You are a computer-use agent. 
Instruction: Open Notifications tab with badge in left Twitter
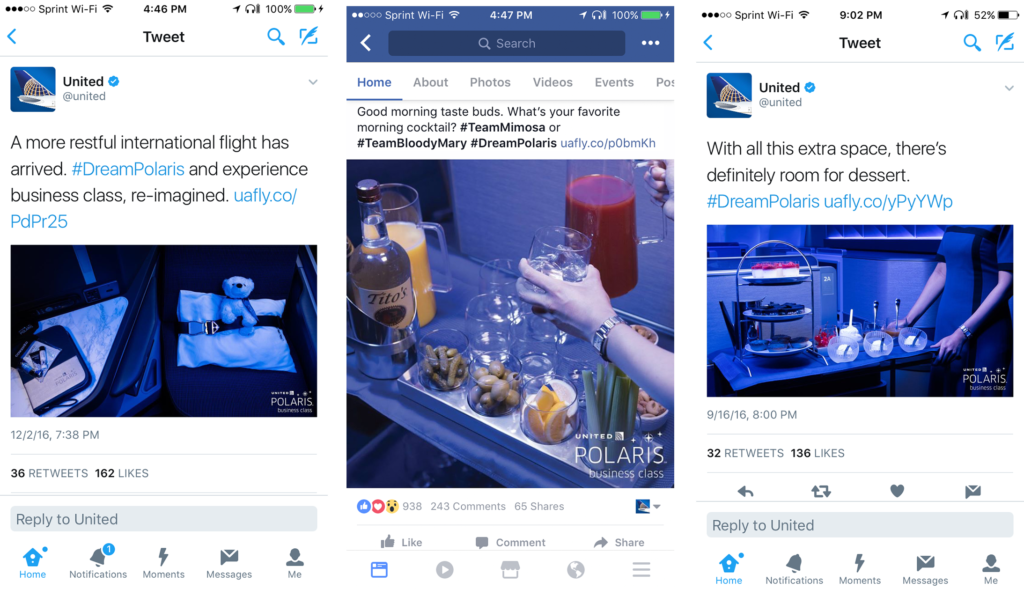pos(98,563)
